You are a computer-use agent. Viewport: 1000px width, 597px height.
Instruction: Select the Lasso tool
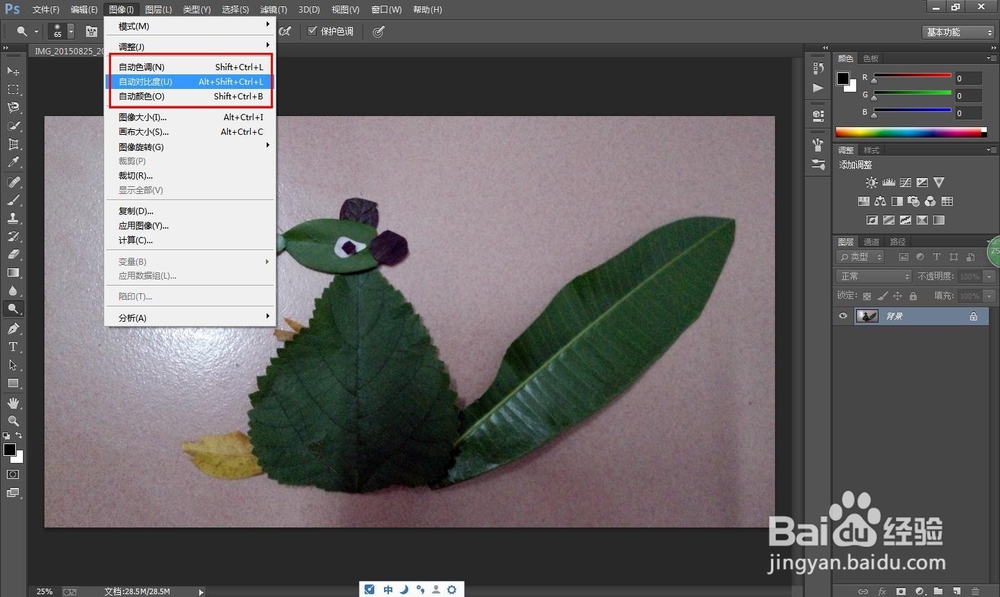(13, 108)
